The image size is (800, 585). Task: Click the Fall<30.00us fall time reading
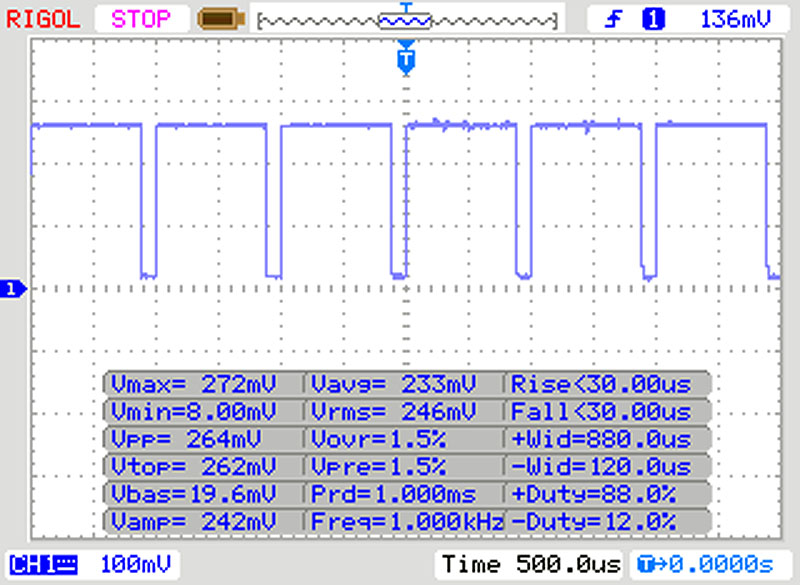point(601,412)
